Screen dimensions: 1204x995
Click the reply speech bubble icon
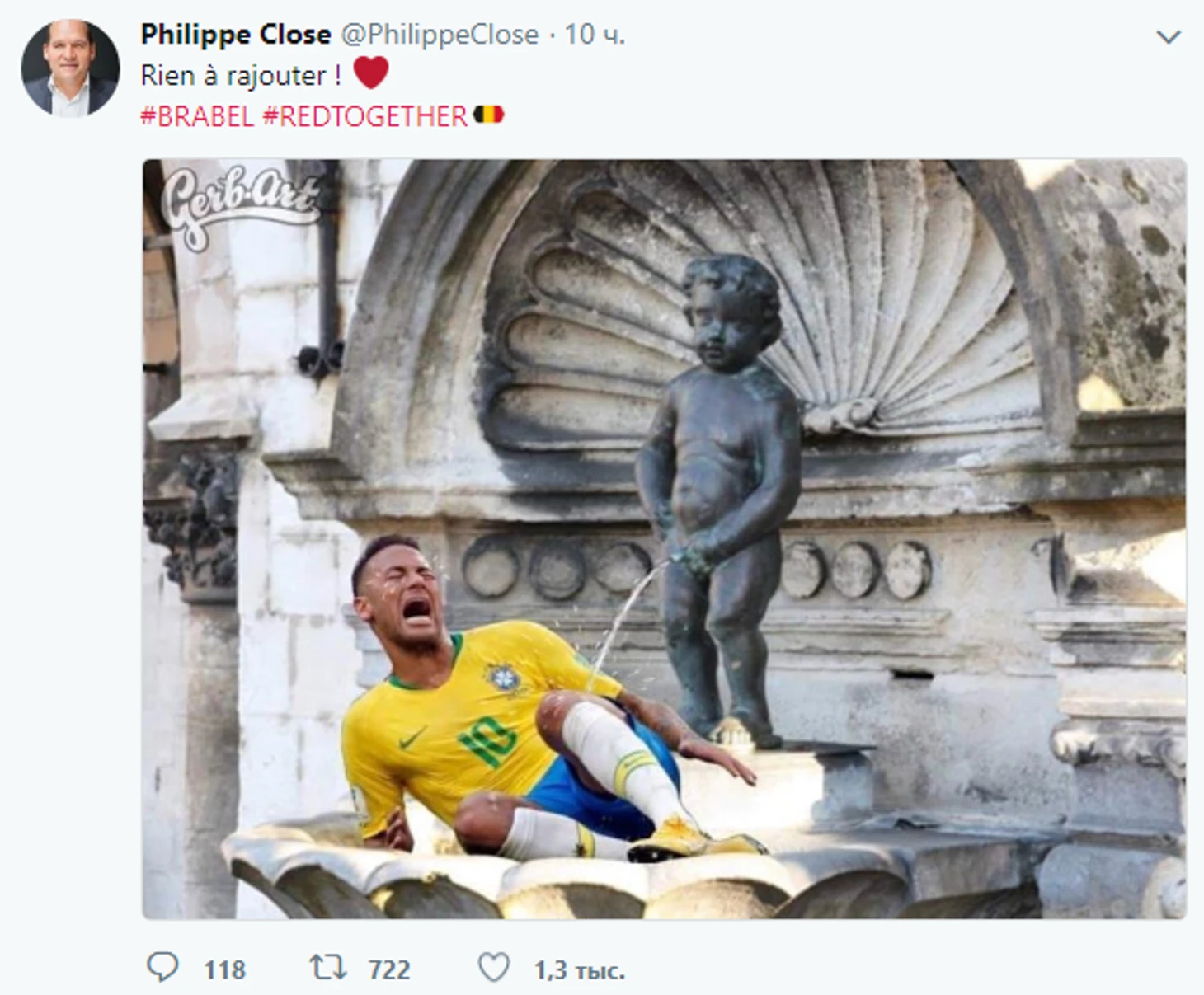tap(162, 967)
